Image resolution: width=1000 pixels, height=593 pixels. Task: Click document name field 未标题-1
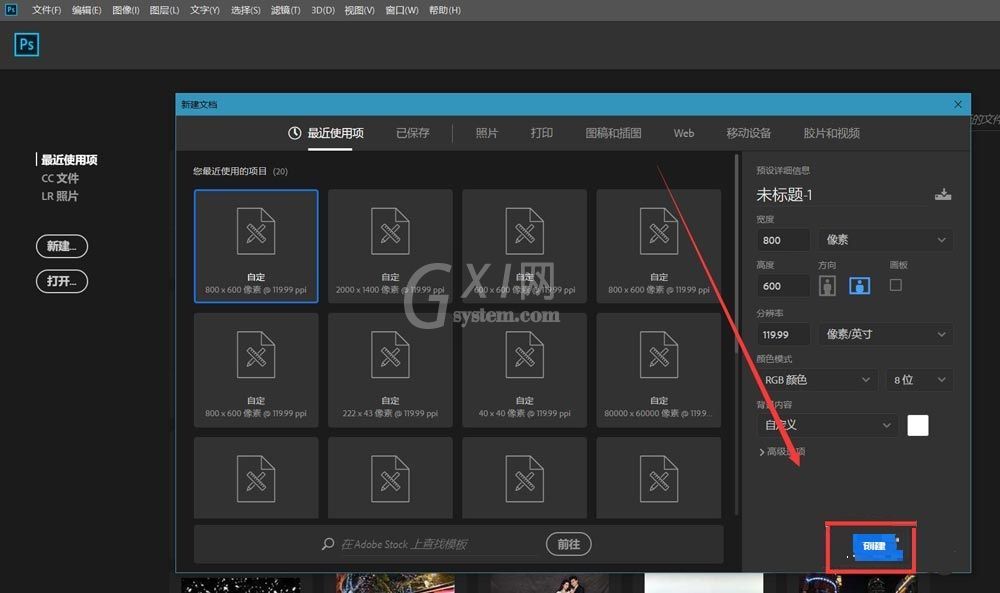pyautogui.click(x=842, y=194)
